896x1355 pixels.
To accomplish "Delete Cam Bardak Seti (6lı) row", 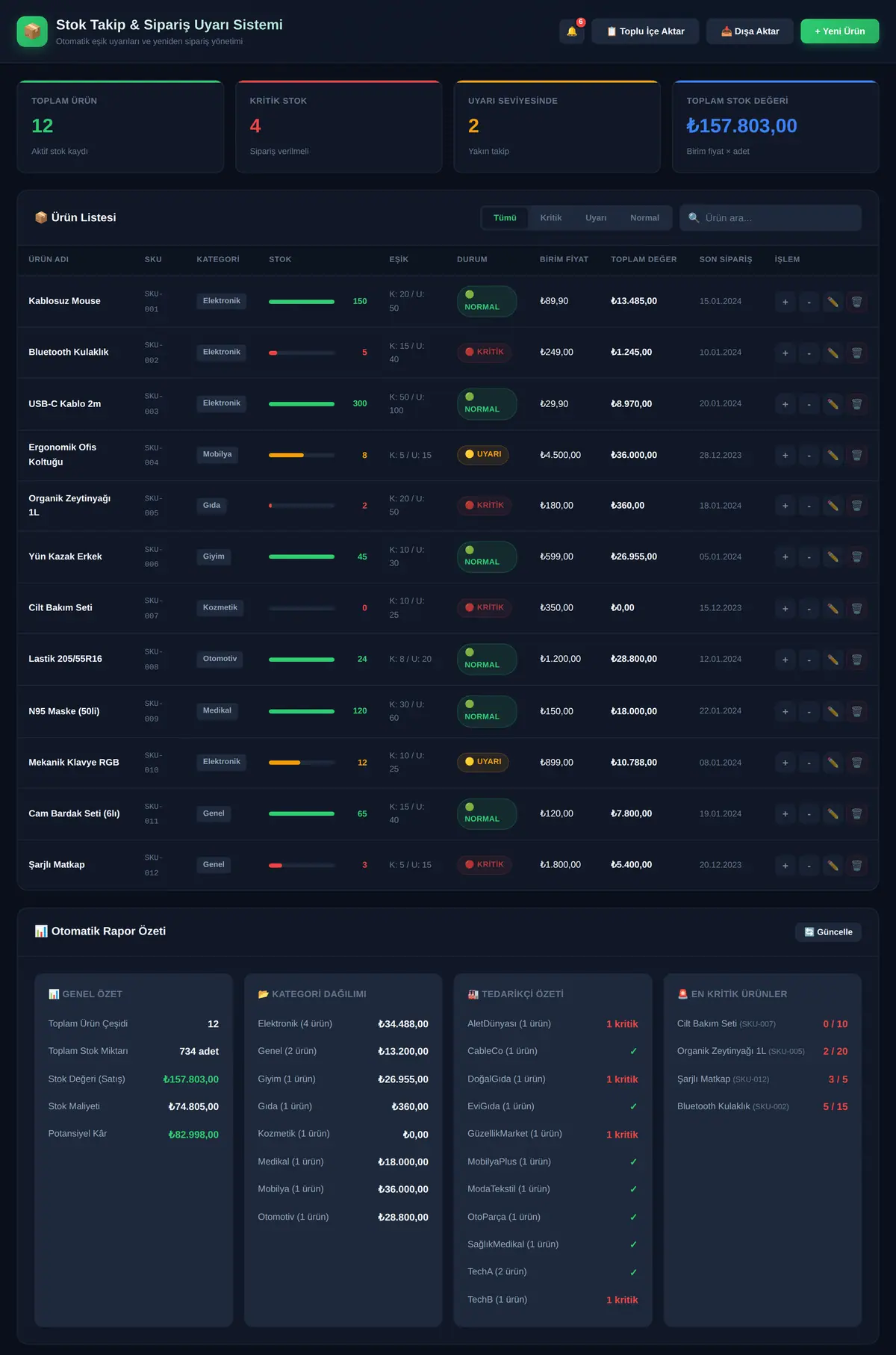I will click(x=856, y=813).
